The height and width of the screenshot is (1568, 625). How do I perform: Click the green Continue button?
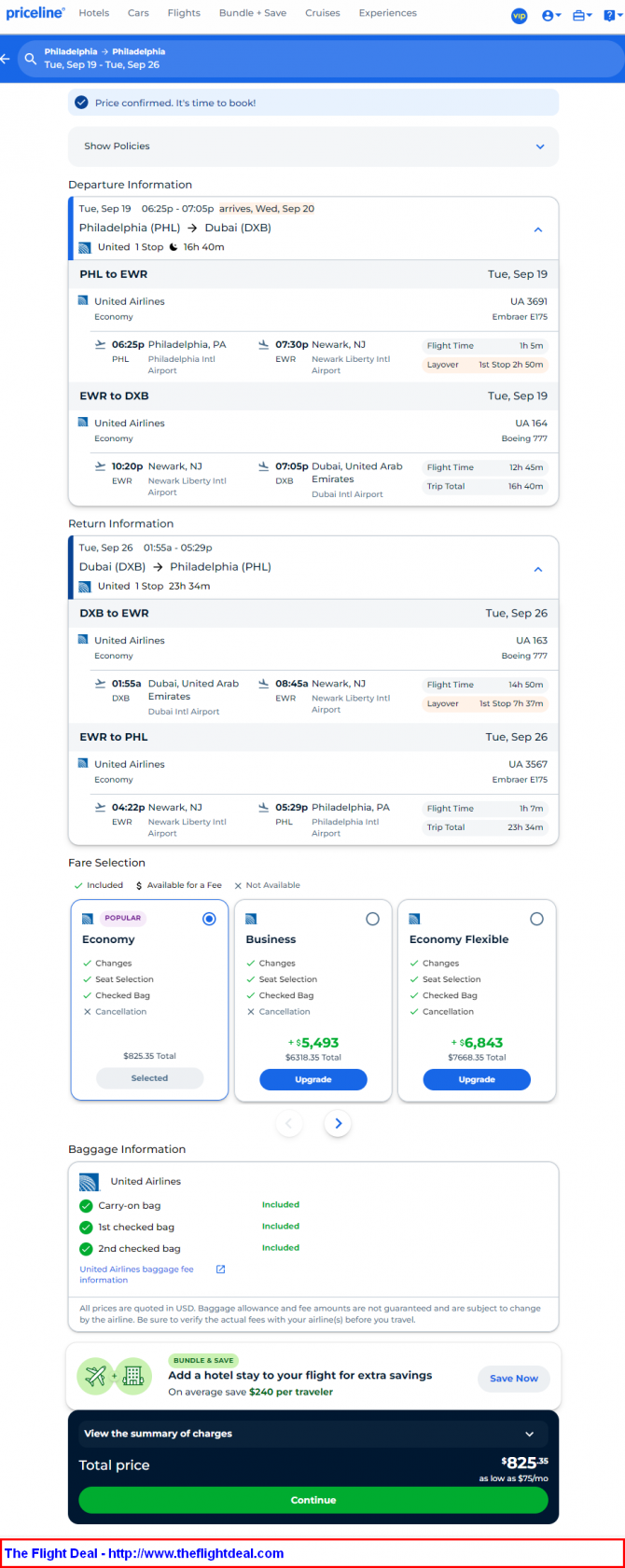coord(313,1500)
